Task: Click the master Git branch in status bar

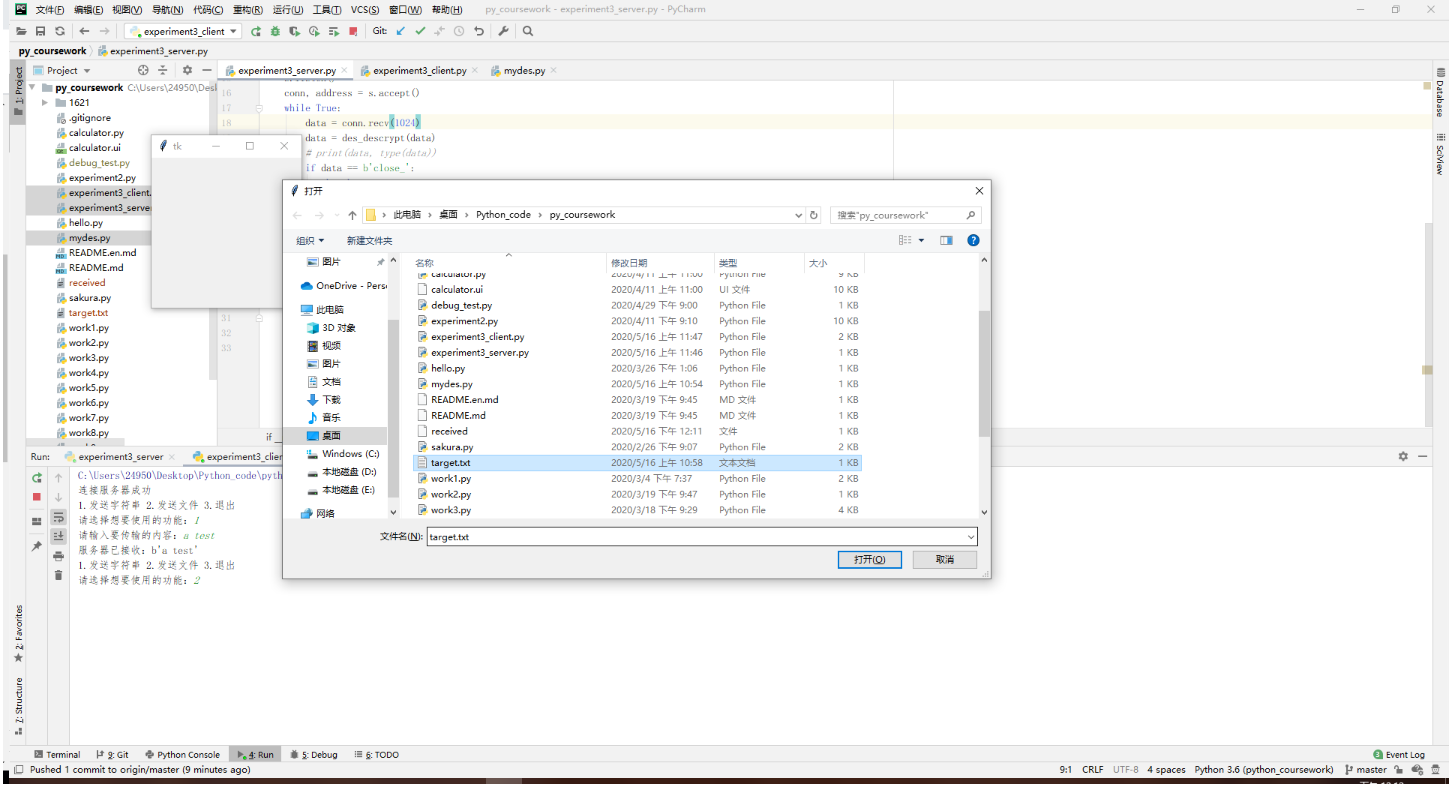Action: click(1366, 770)
